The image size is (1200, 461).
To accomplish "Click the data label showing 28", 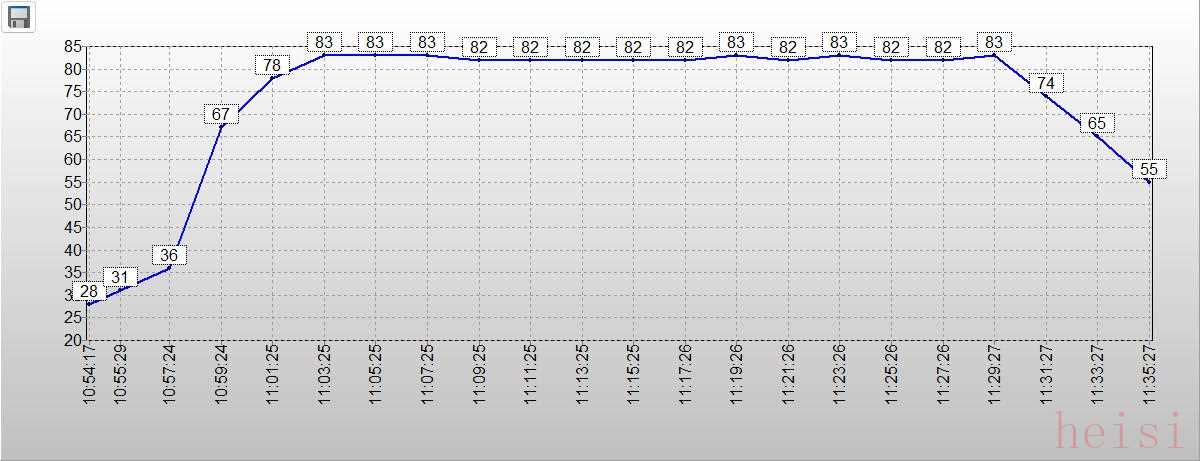I will (x=89, y=292).
